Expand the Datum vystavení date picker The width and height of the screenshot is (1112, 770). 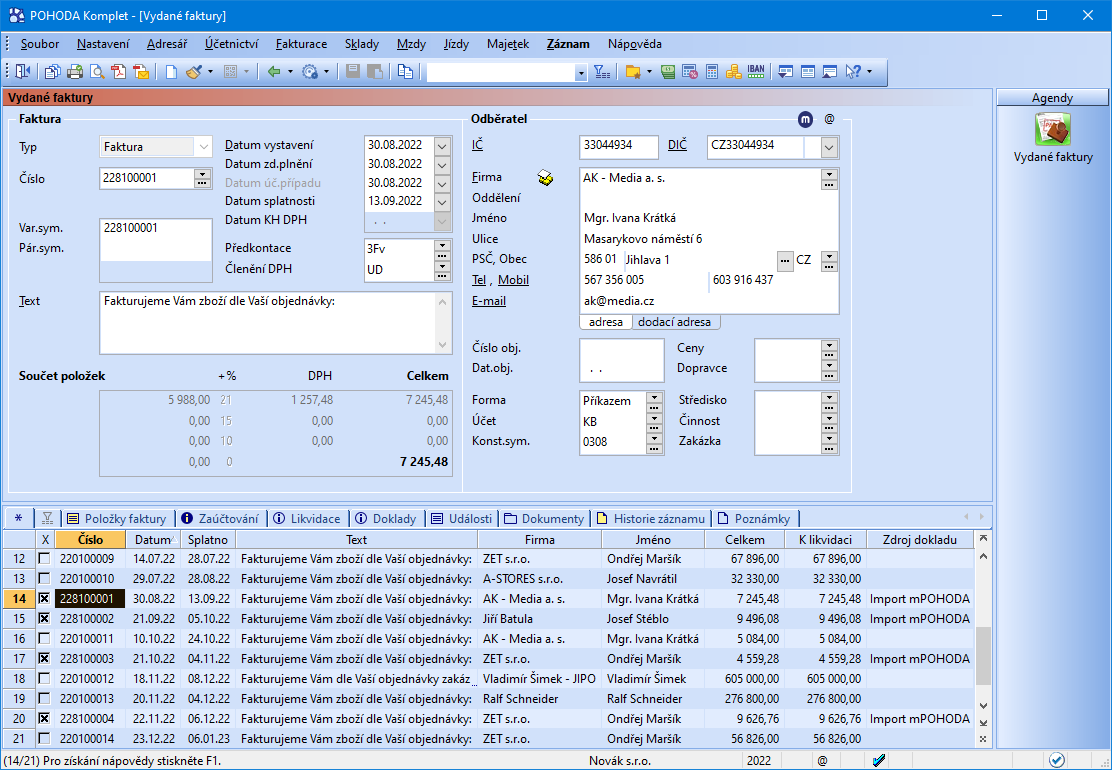[442, 145]
